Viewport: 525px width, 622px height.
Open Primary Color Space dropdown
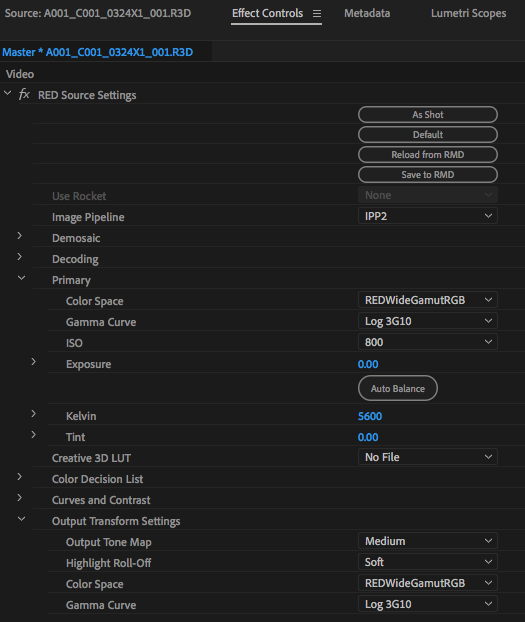[x=428, y=300]
